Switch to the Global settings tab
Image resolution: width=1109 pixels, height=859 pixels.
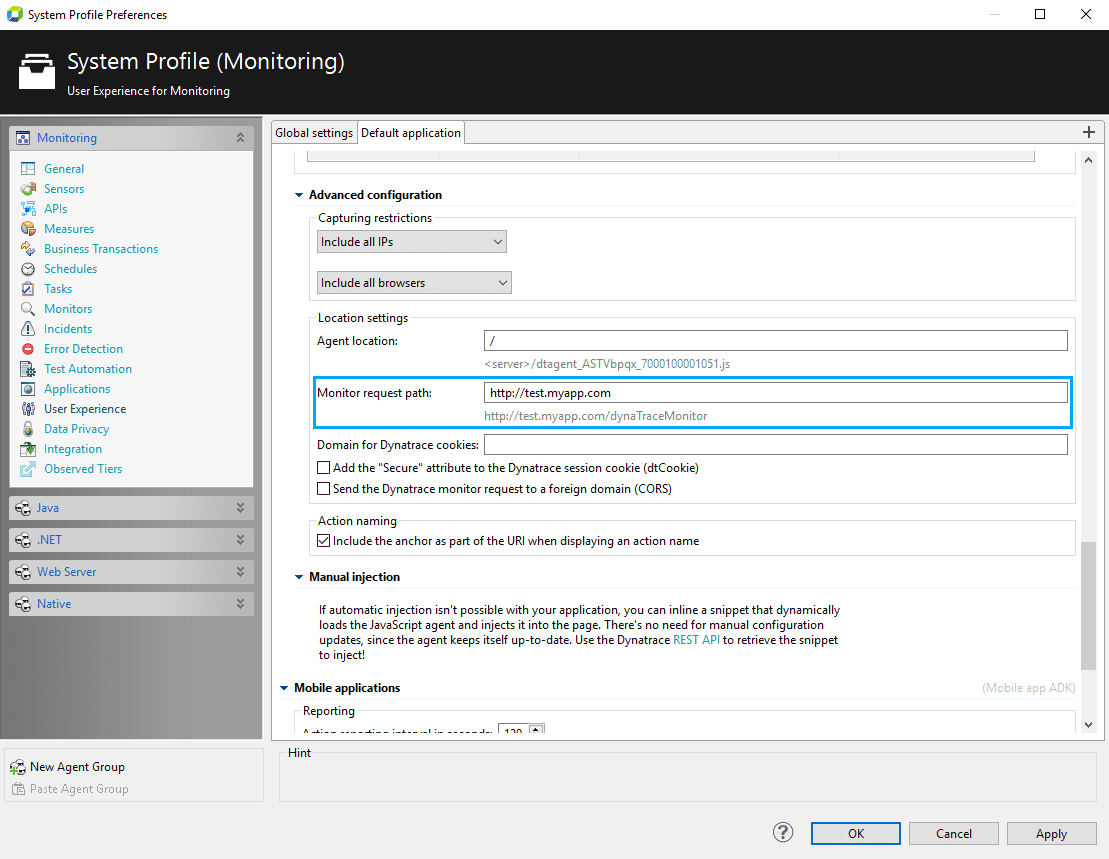[314, 133]
